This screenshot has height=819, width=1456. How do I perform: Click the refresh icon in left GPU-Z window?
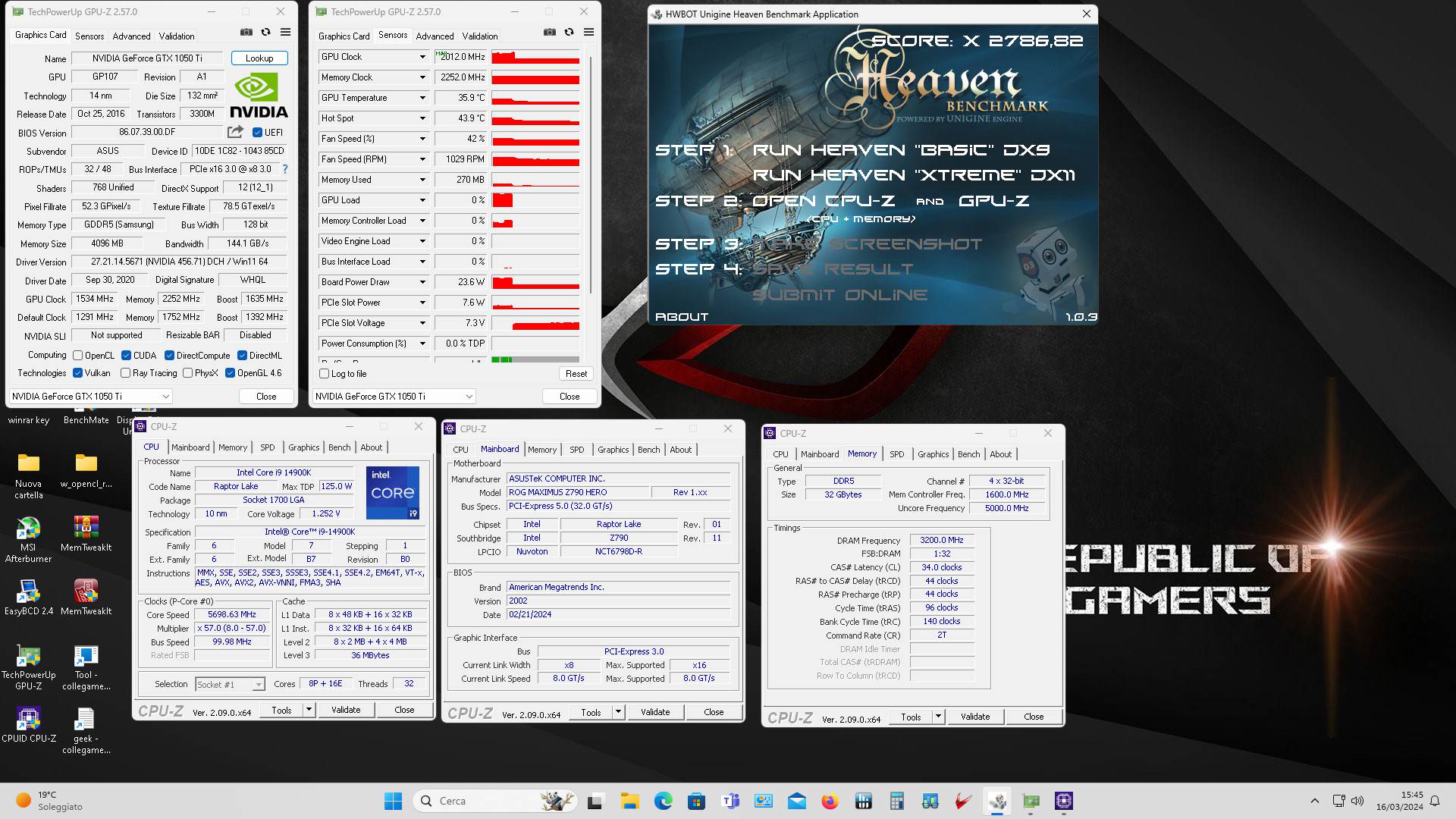coord(265,32)
